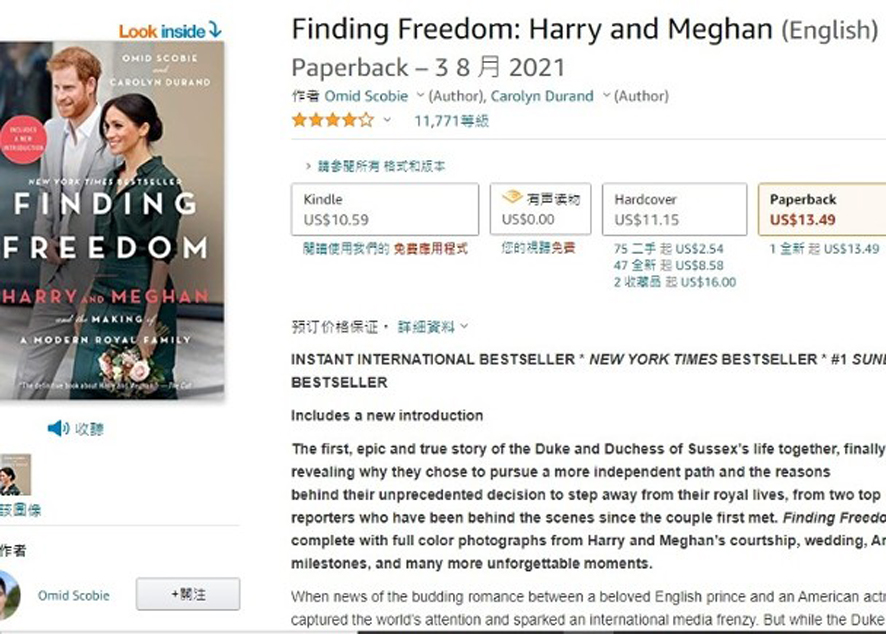Select the Paperback format option
The width and height of the screenshot is (886, 634).
click(822, 209)
